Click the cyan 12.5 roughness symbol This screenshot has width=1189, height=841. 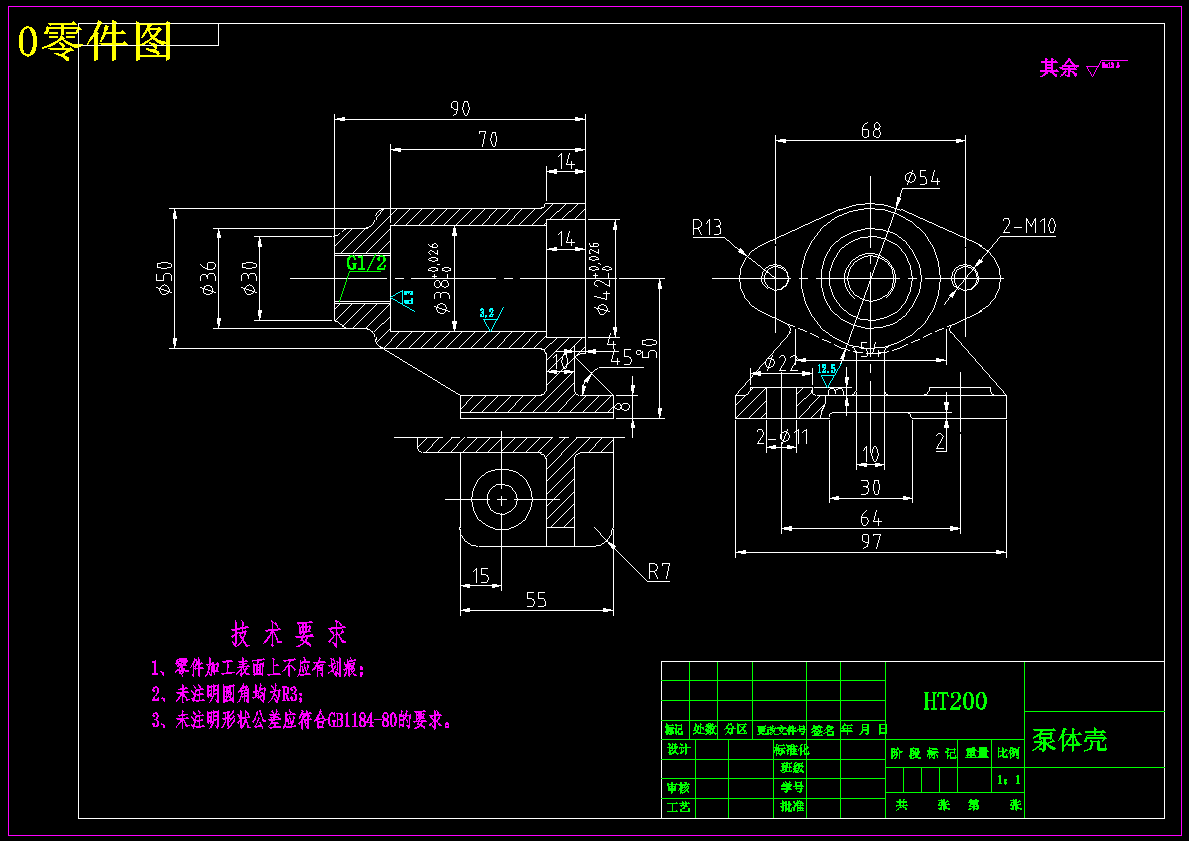coord(827,375)
